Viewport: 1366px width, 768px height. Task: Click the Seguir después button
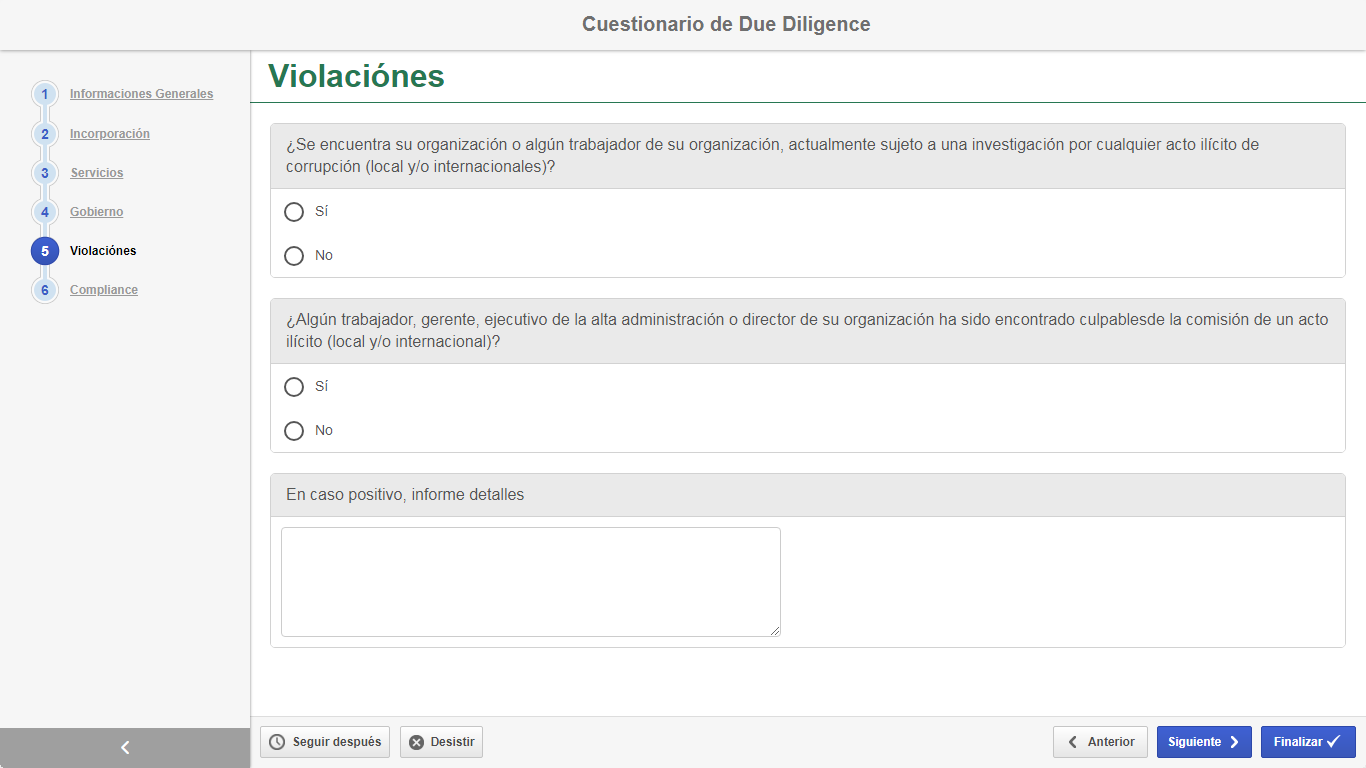coord(325,742)
